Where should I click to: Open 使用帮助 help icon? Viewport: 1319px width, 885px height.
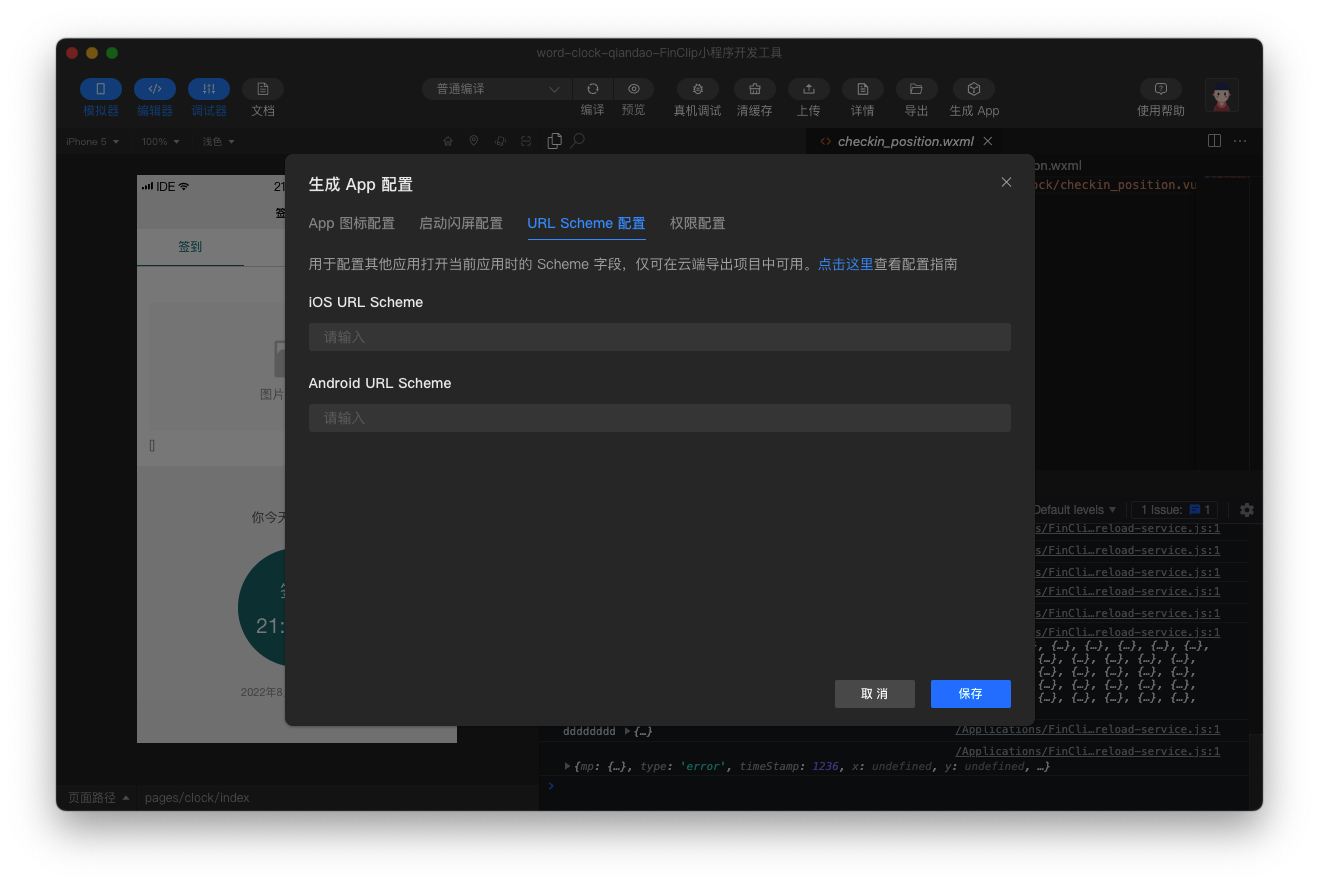pos(1161,89)
